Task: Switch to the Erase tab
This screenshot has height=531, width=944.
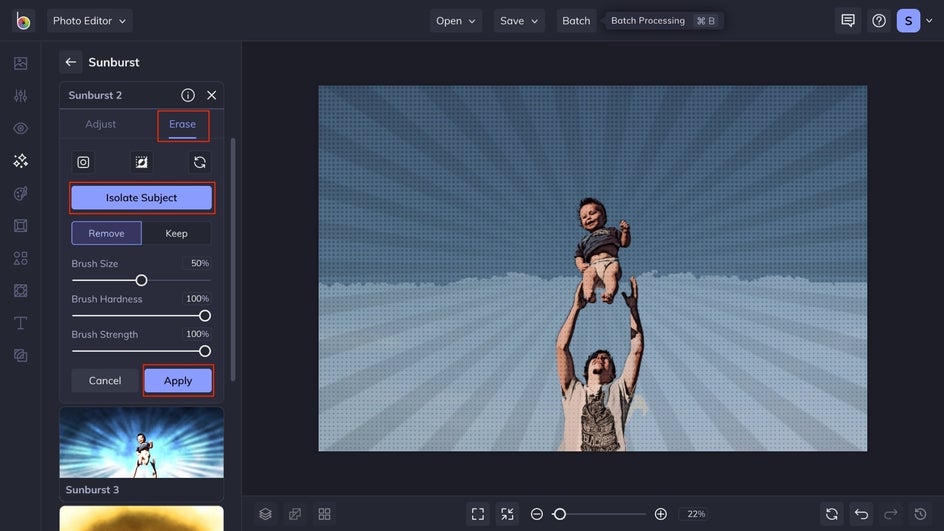Action: coord(182,125)
